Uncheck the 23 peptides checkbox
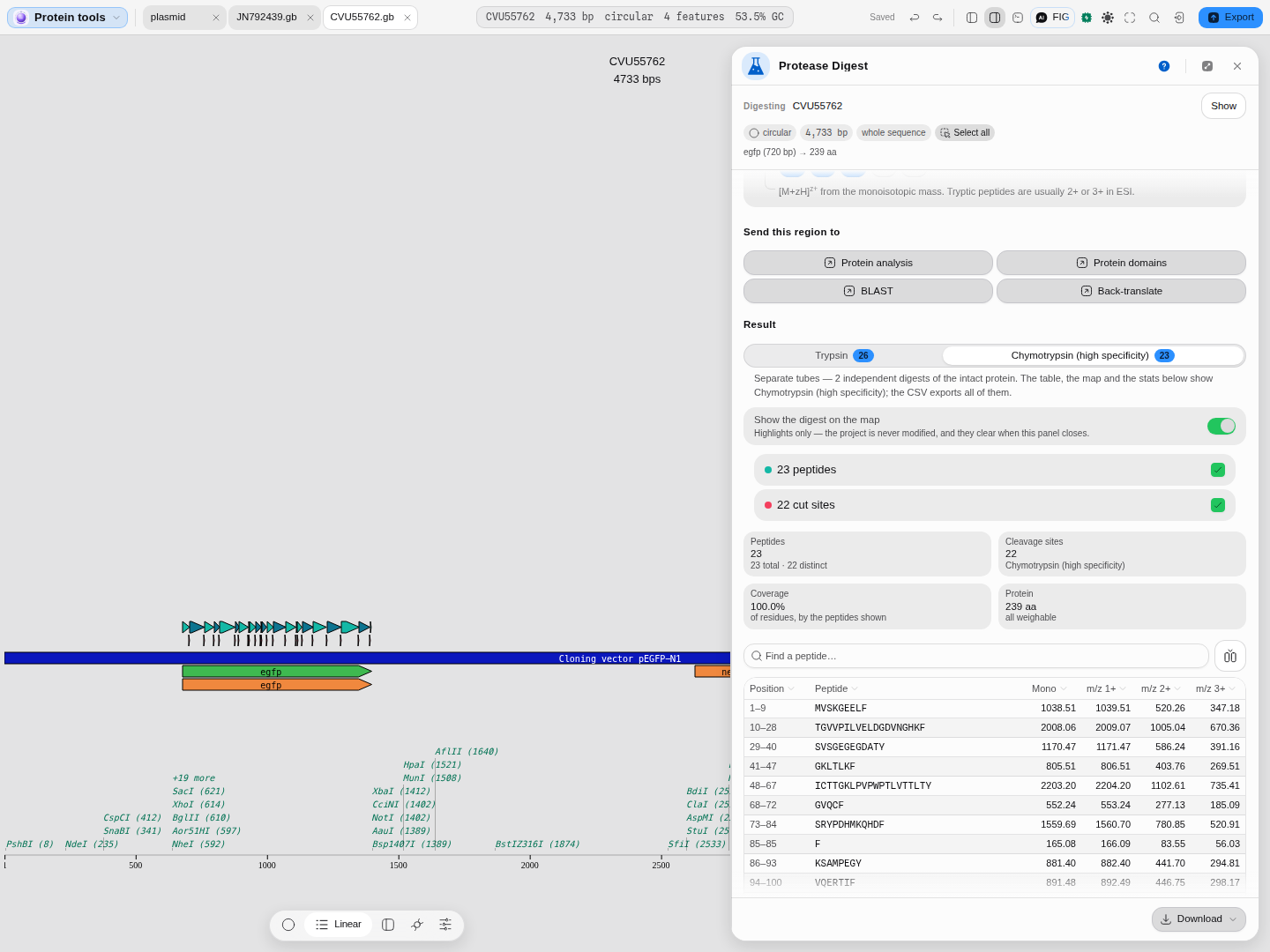 pyautogui.click(x=1218, y=470)
